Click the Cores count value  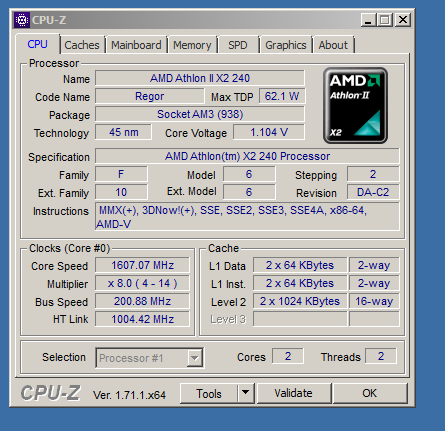(x=288, y=356)
